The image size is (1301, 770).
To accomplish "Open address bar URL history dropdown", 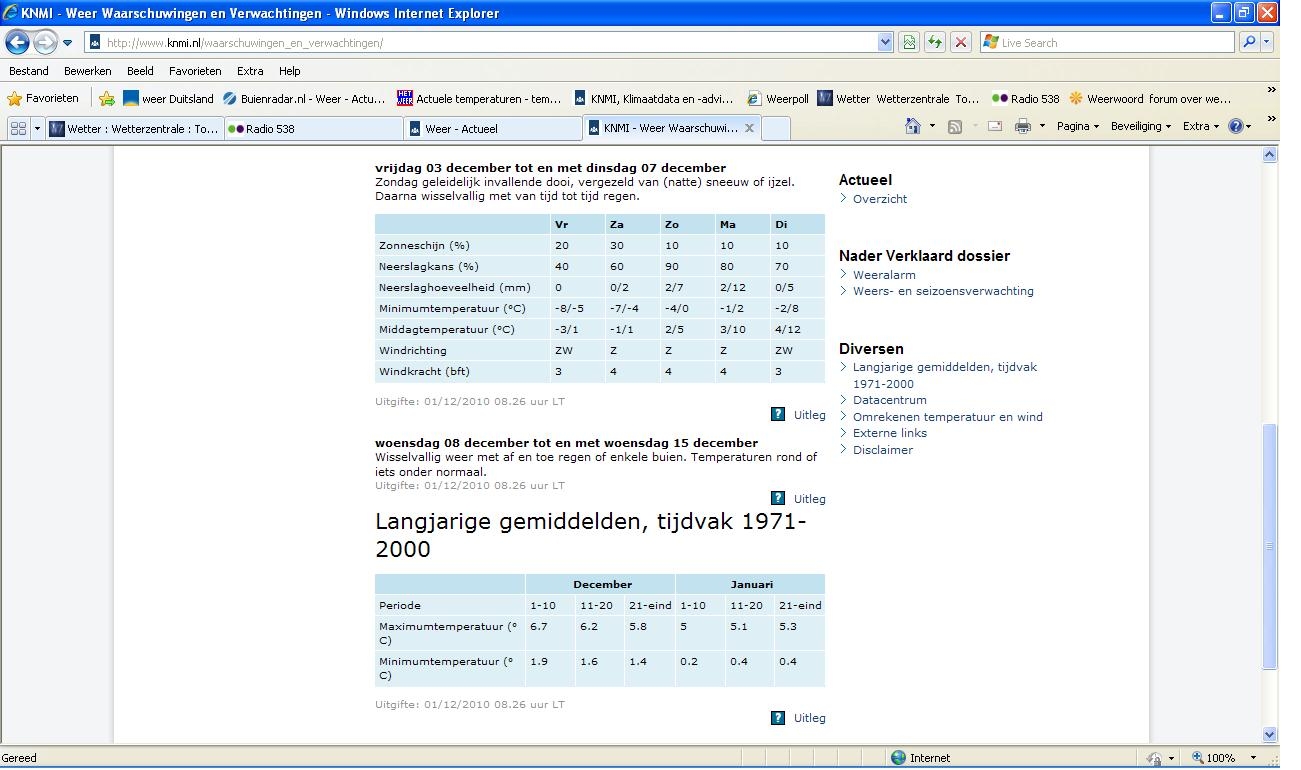I will [885, 42].
